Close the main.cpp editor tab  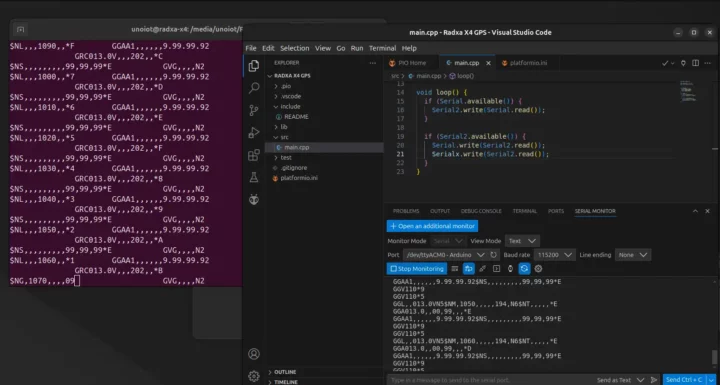(x=488, y=63)
